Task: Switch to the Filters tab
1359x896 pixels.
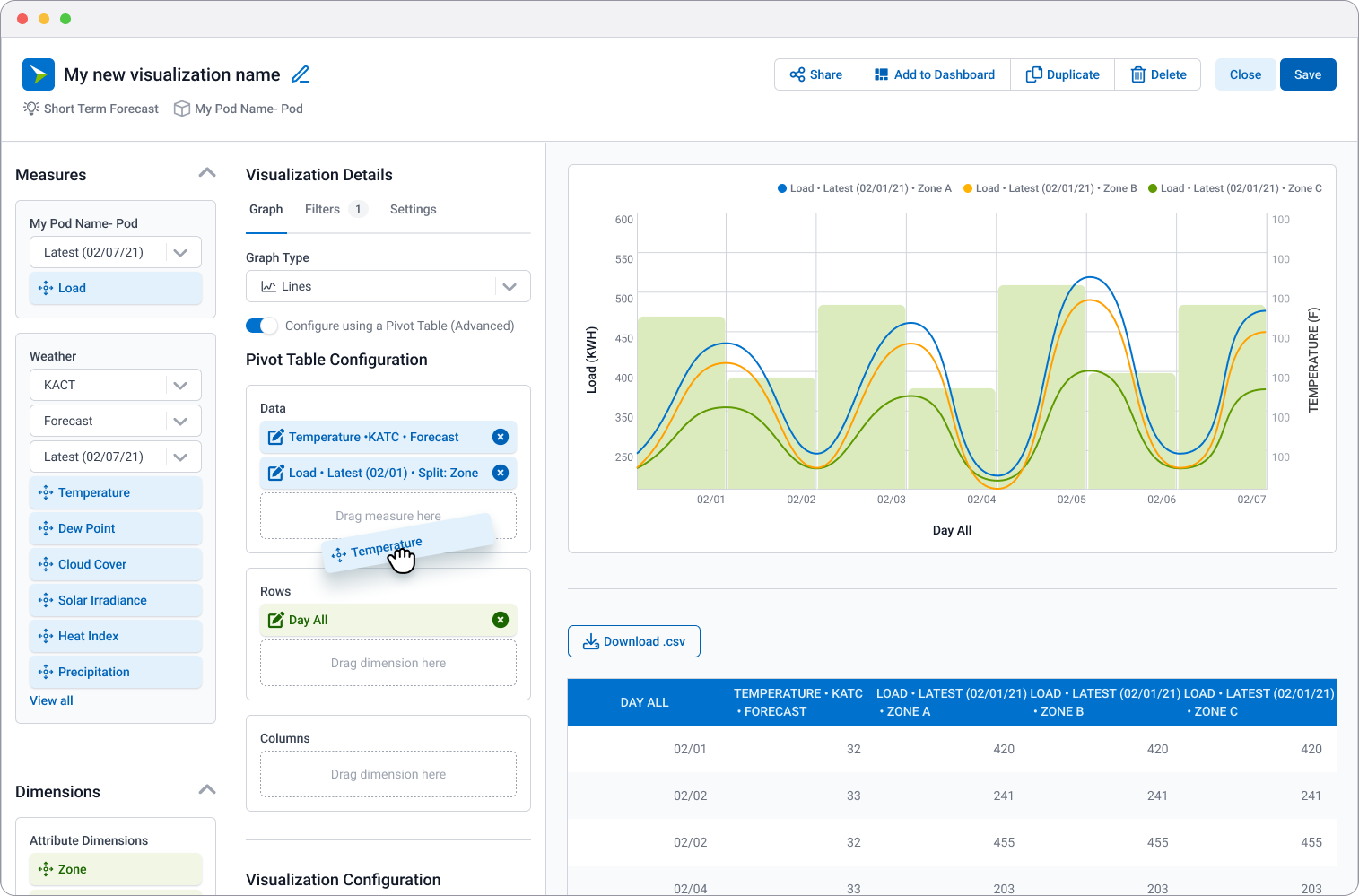Action: click(x=322, y=209)
